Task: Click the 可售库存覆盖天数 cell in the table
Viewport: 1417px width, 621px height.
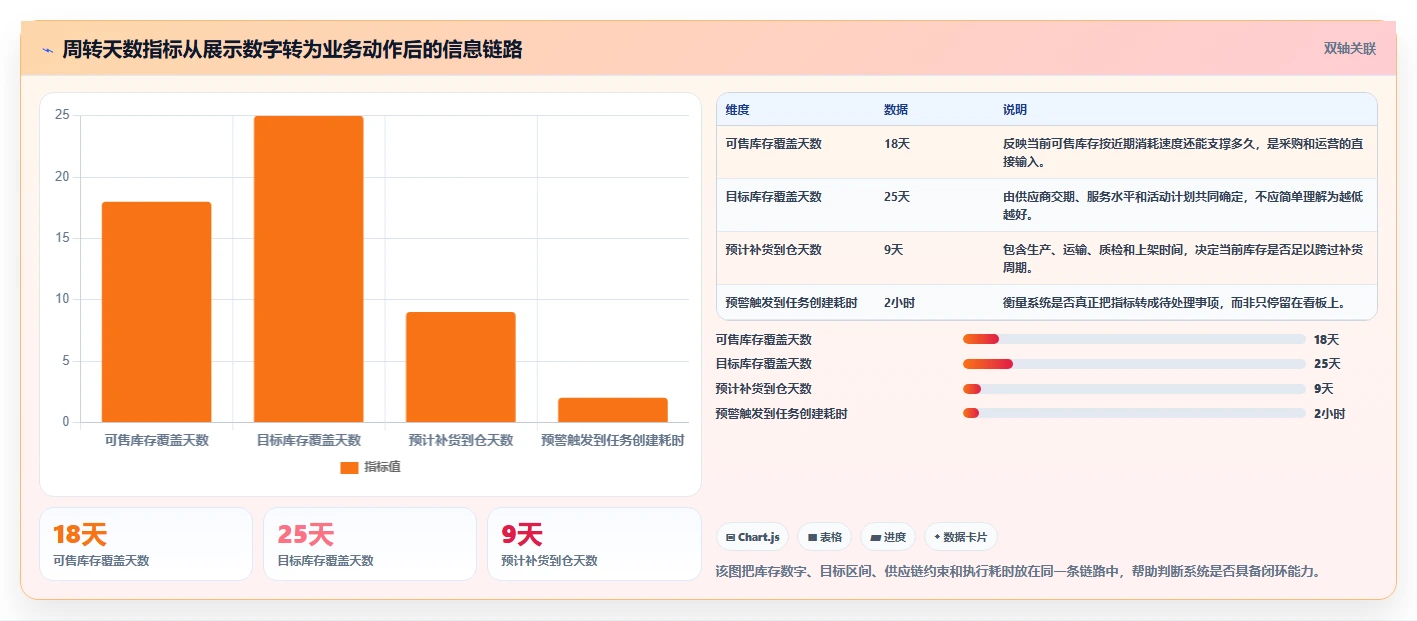Action: pyautogui.click(x=774, y=144)
